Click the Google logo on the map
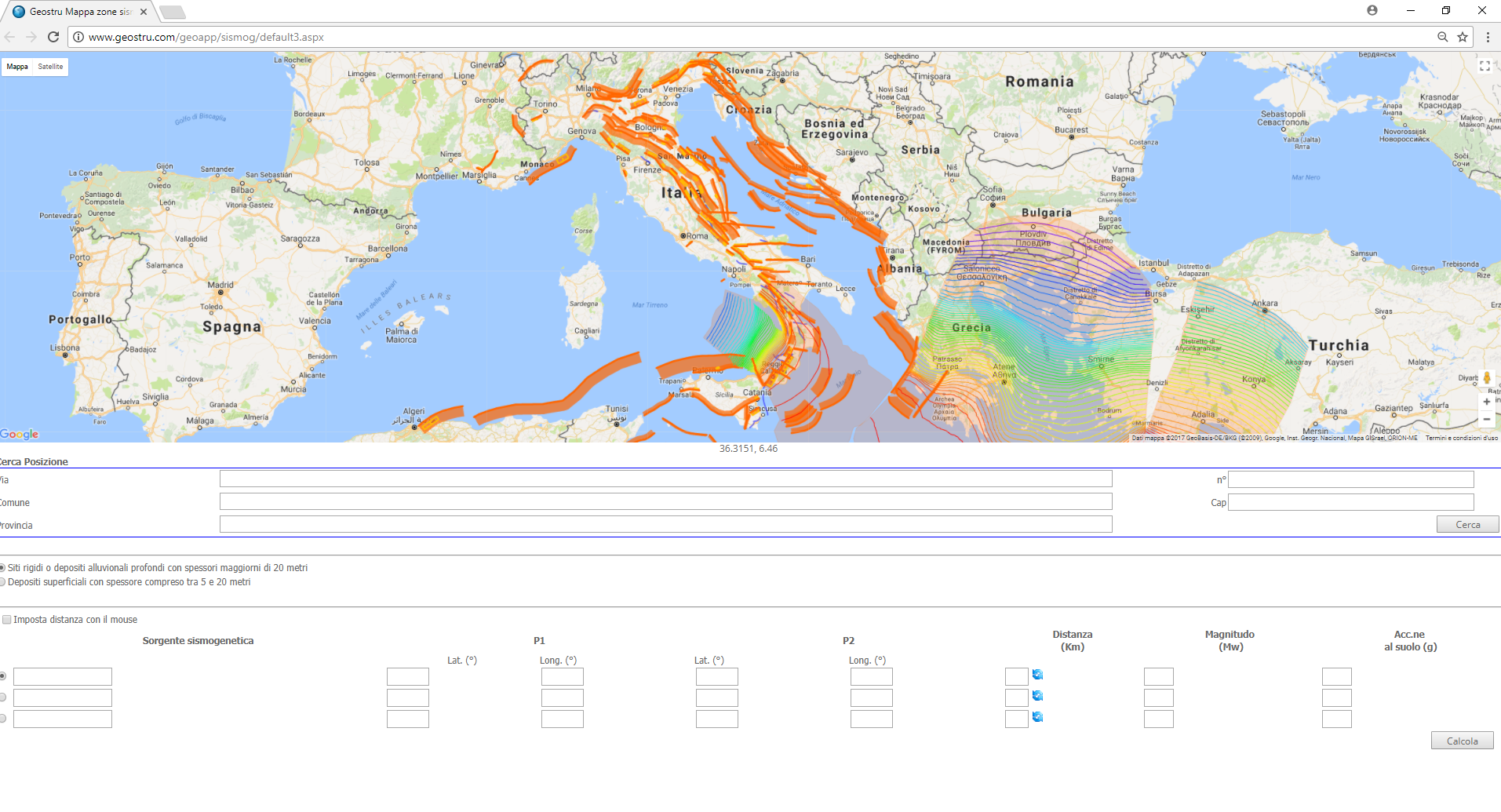This screenshot has height=812, width=1501. (19, 435)
